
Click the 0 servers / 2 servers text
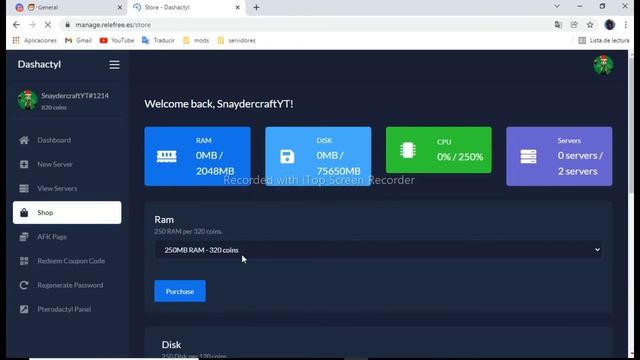[580, 163]
